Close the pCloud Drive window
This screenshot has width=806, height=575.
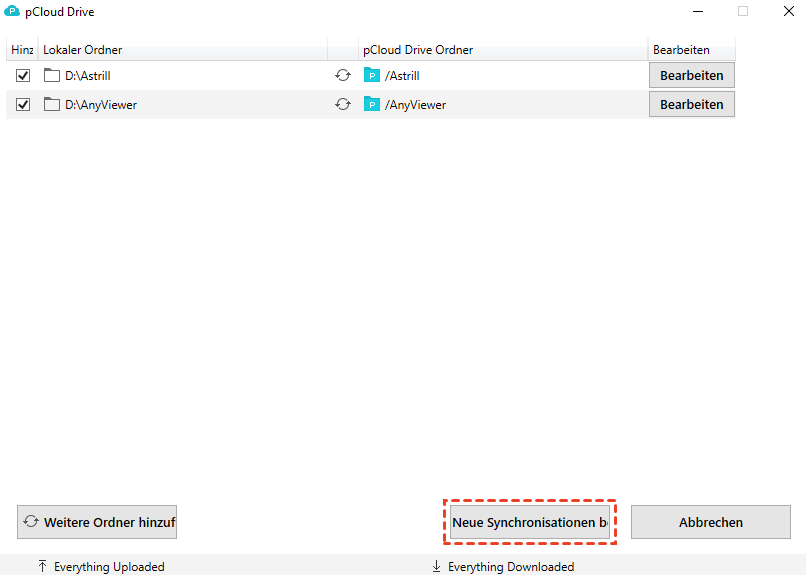click(x=789, y=11)
